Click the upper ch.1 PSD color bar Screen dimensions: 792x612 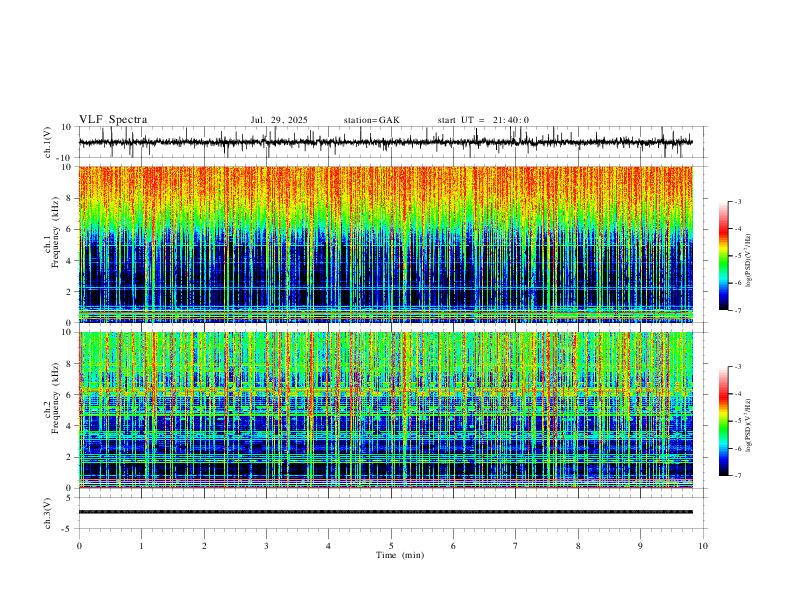click(723, 256)
